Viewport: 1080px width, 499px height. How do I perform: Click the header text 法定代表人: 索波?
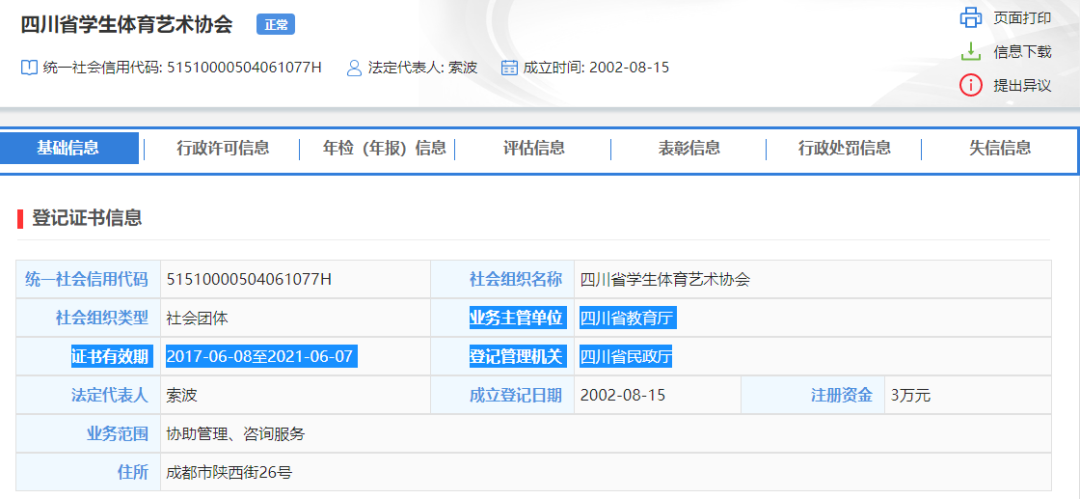coord(423,68)
